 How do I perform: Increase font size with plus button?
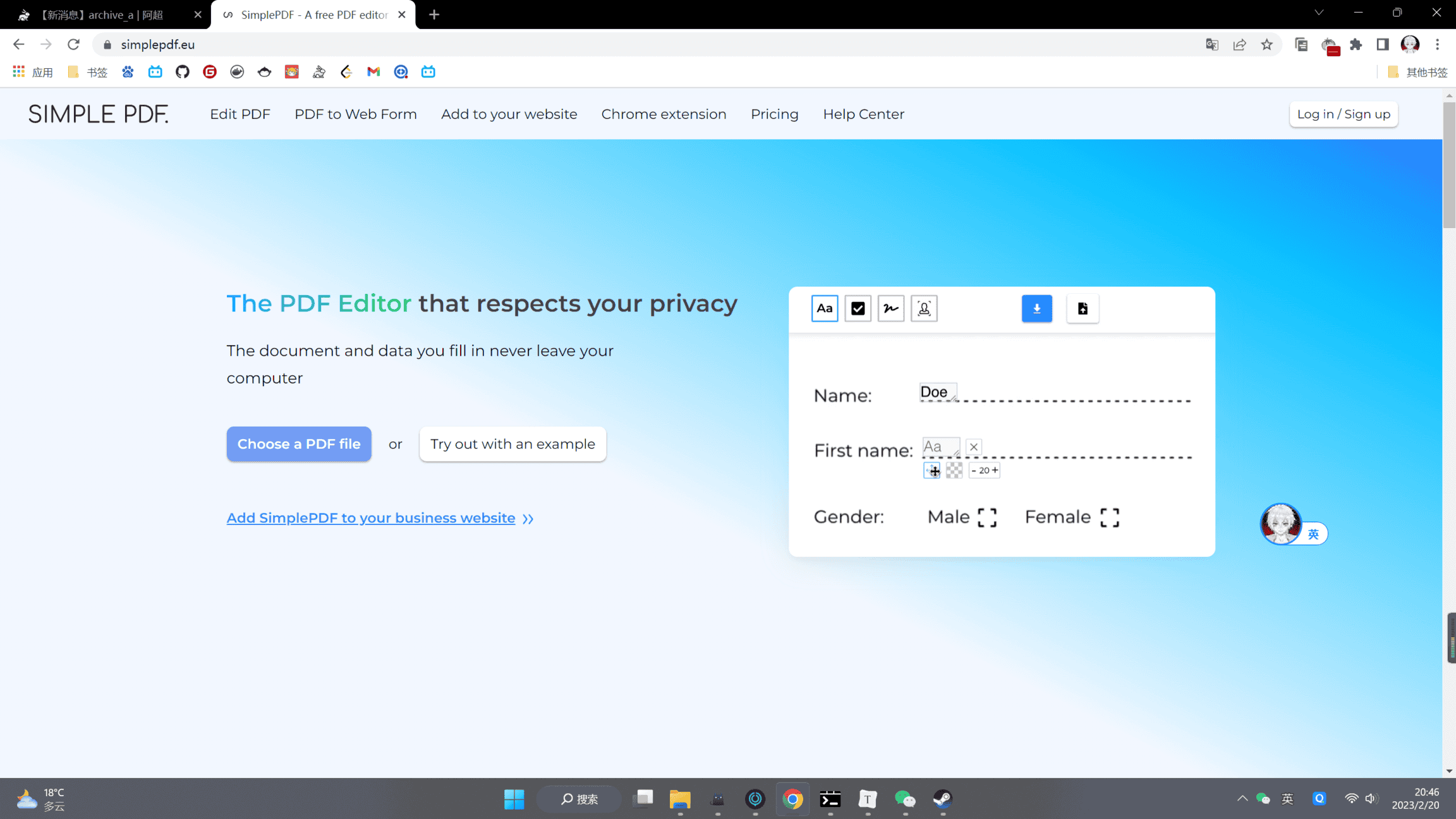pyautogui.click(x=995, y=470)
